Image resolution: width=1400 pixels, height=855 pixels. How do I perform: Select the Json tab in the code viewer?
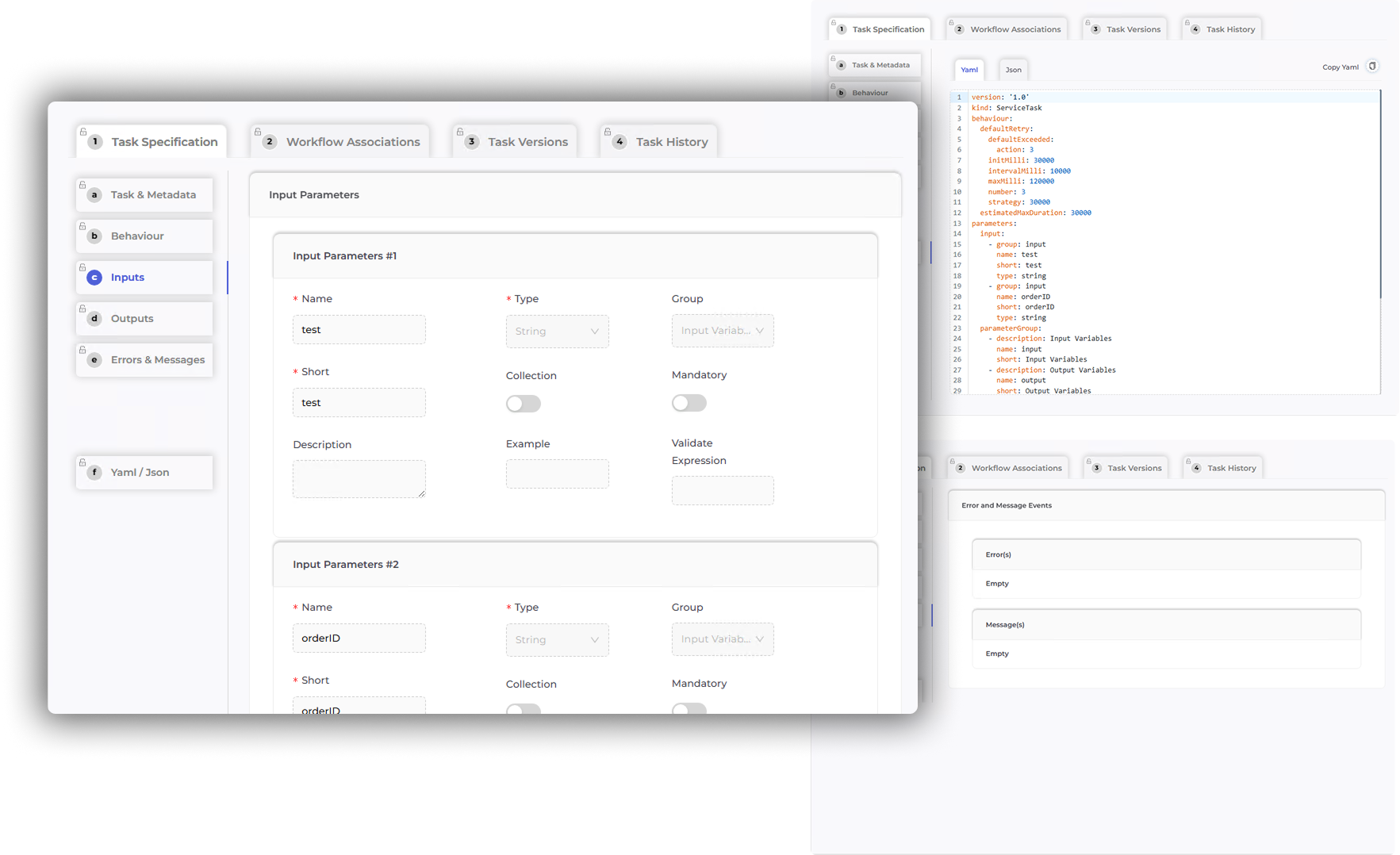[1013, 70]
